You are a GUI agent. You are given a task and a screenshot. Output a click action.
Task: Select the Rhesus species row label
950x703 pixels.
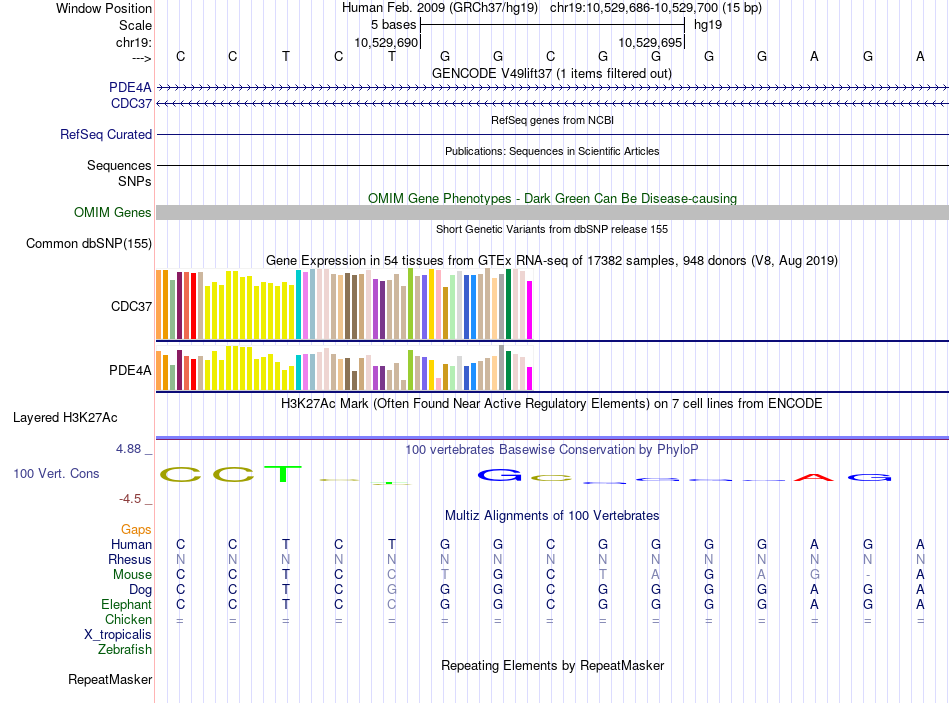(130, 559)
